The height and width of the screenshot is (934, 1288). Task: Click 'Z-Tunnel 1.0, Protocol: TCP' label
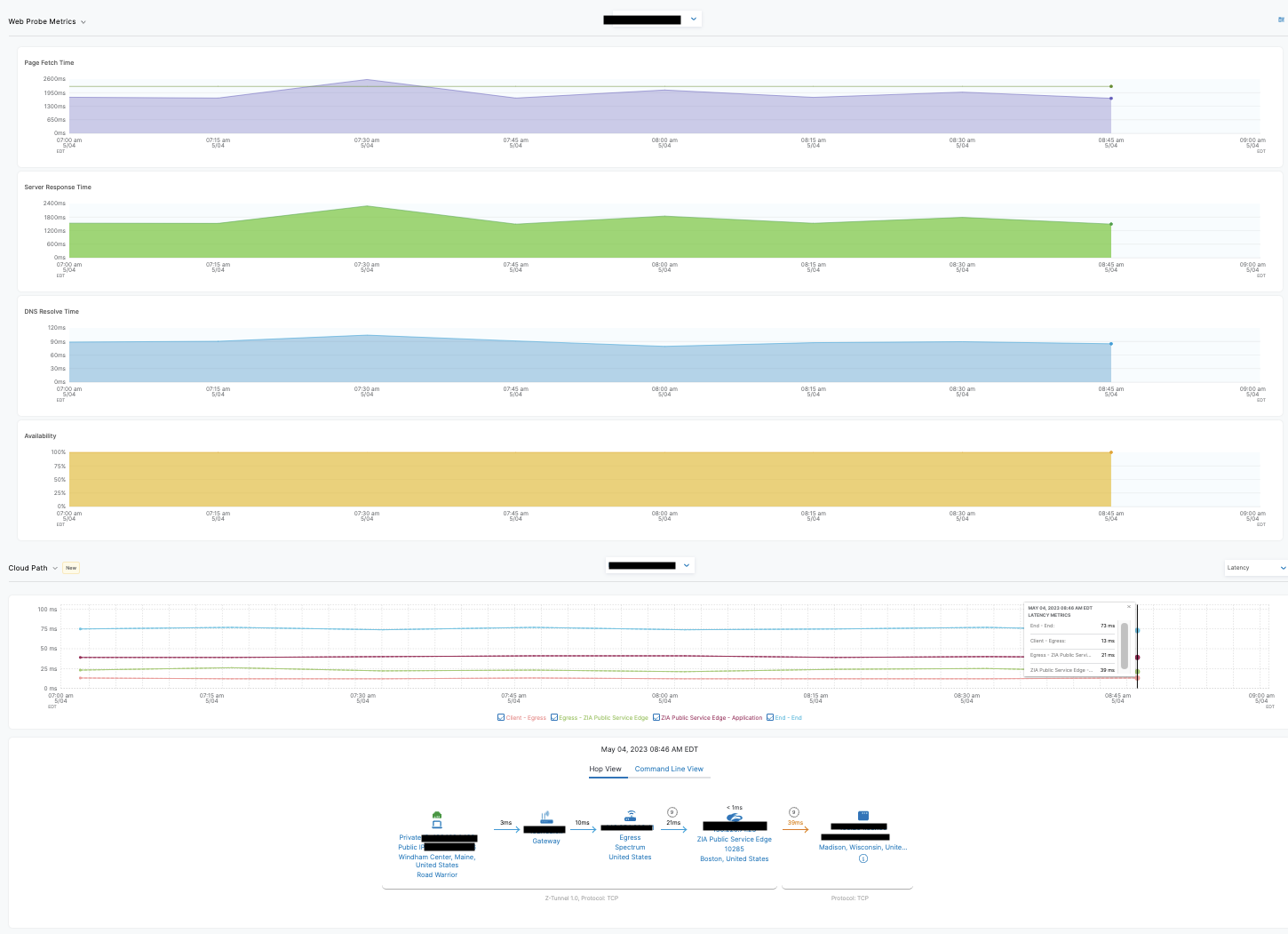pos(582,898)
